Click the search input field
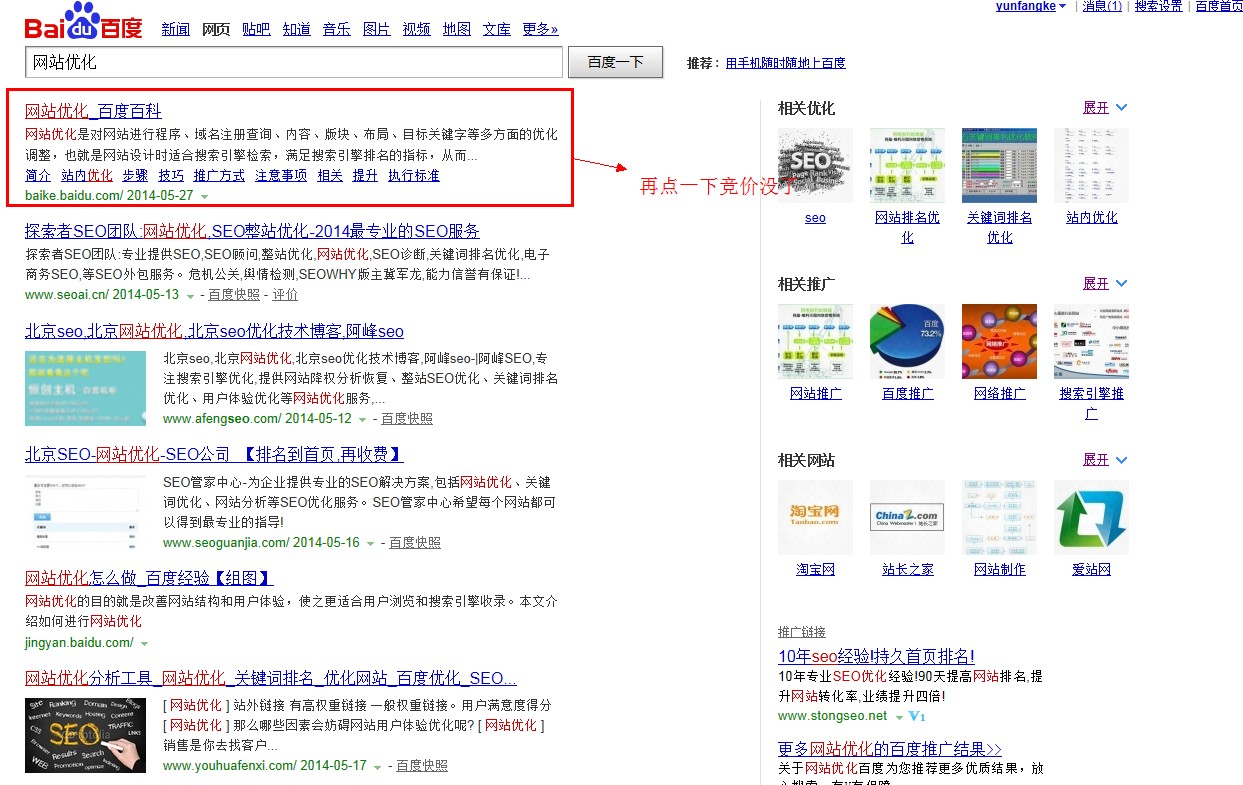Viewport: 1243px width, 785px height. (x=293, y=62)
